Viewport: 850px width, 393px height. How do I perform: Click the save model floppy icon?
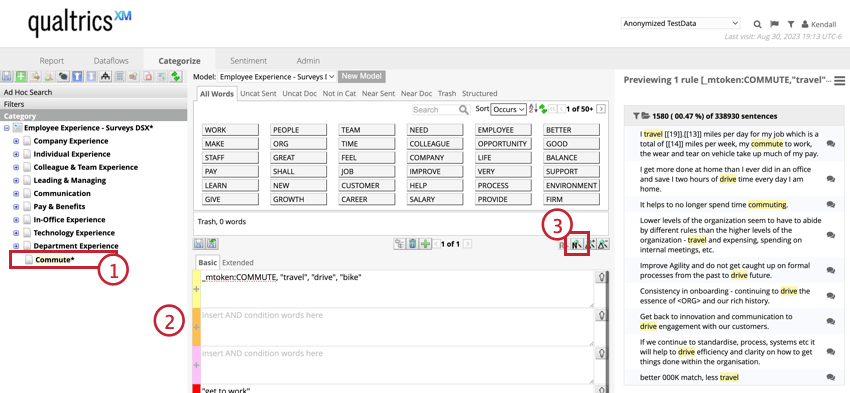tap(8, 76)
